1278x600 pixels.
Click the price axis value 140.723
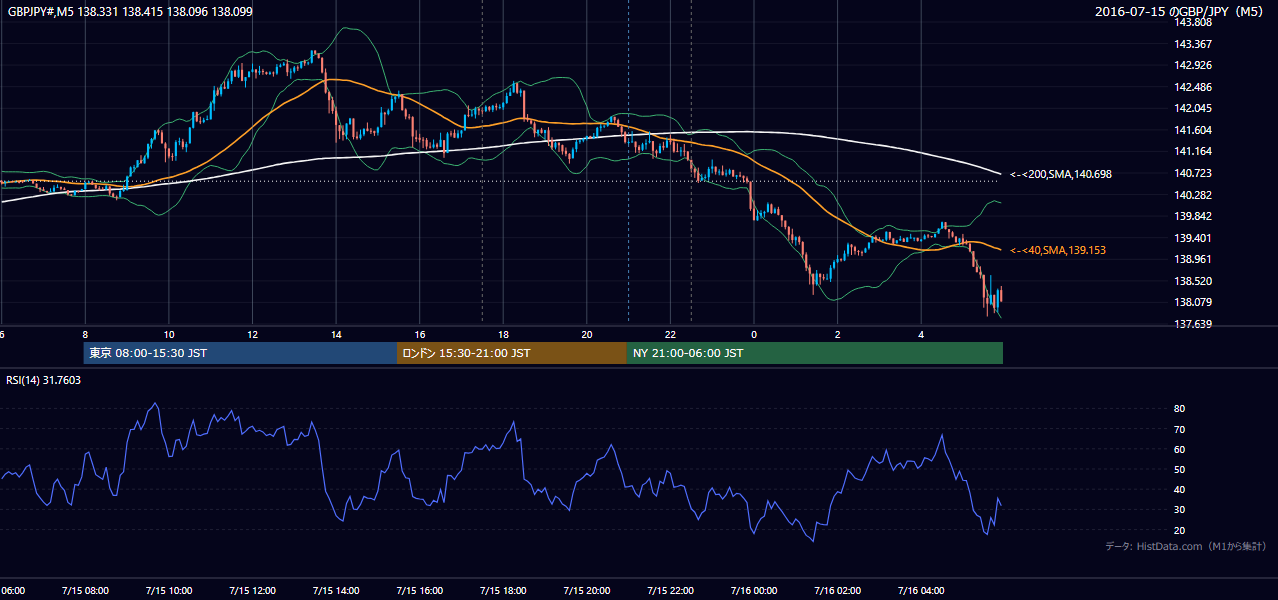click(1192, 173)
